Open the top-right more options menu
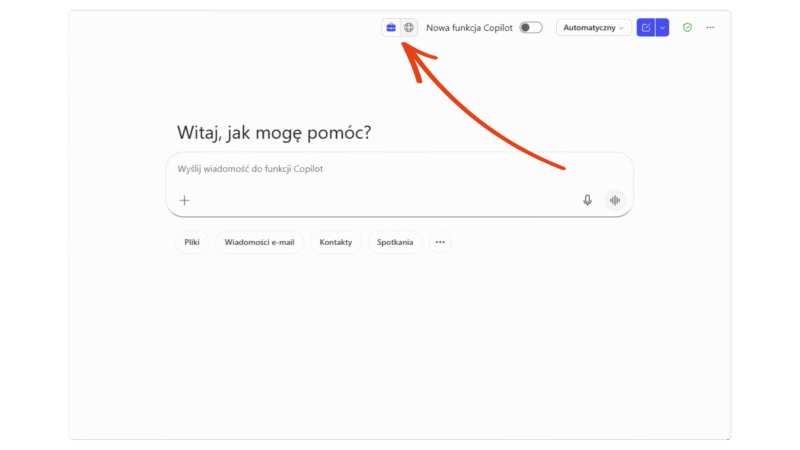The image size is (800, 450). pos(710,28)
